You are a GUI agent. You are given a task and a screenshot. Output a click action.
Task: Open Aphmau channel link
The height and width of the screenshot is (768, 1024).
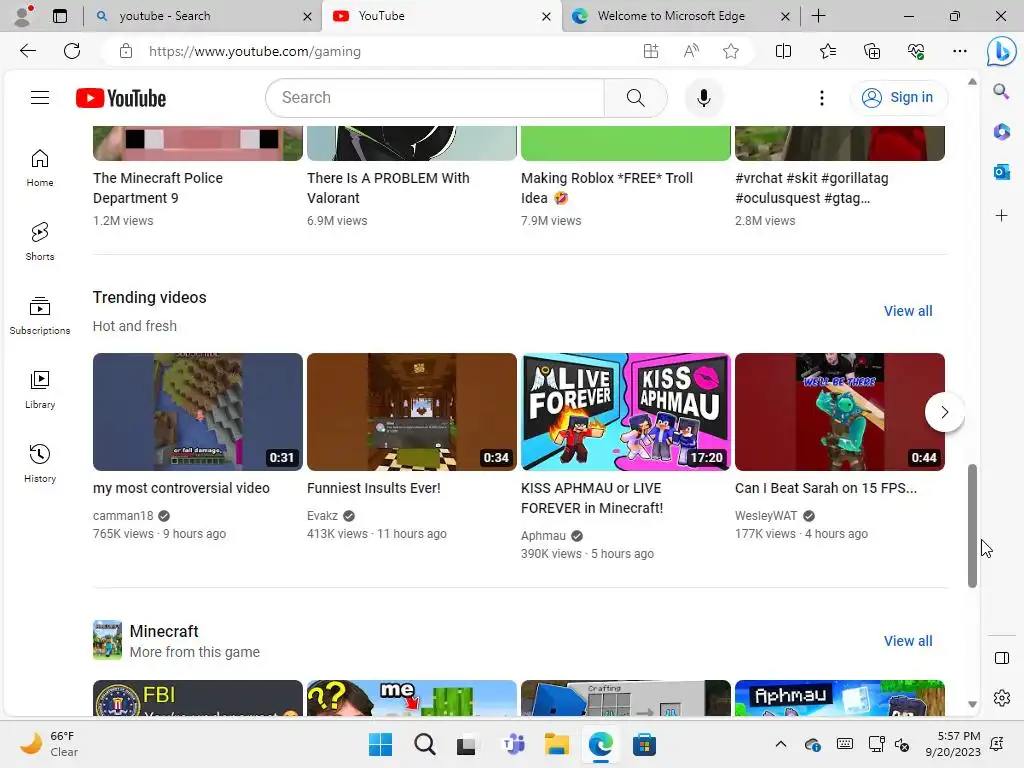543,536
